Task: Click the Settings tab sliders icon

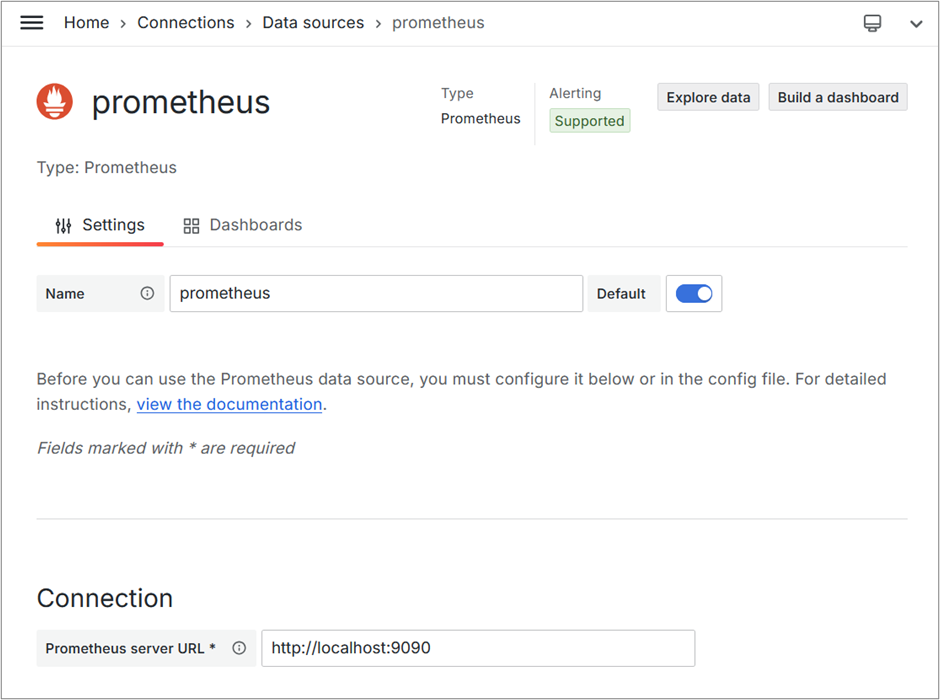Action: coord(63,225)
